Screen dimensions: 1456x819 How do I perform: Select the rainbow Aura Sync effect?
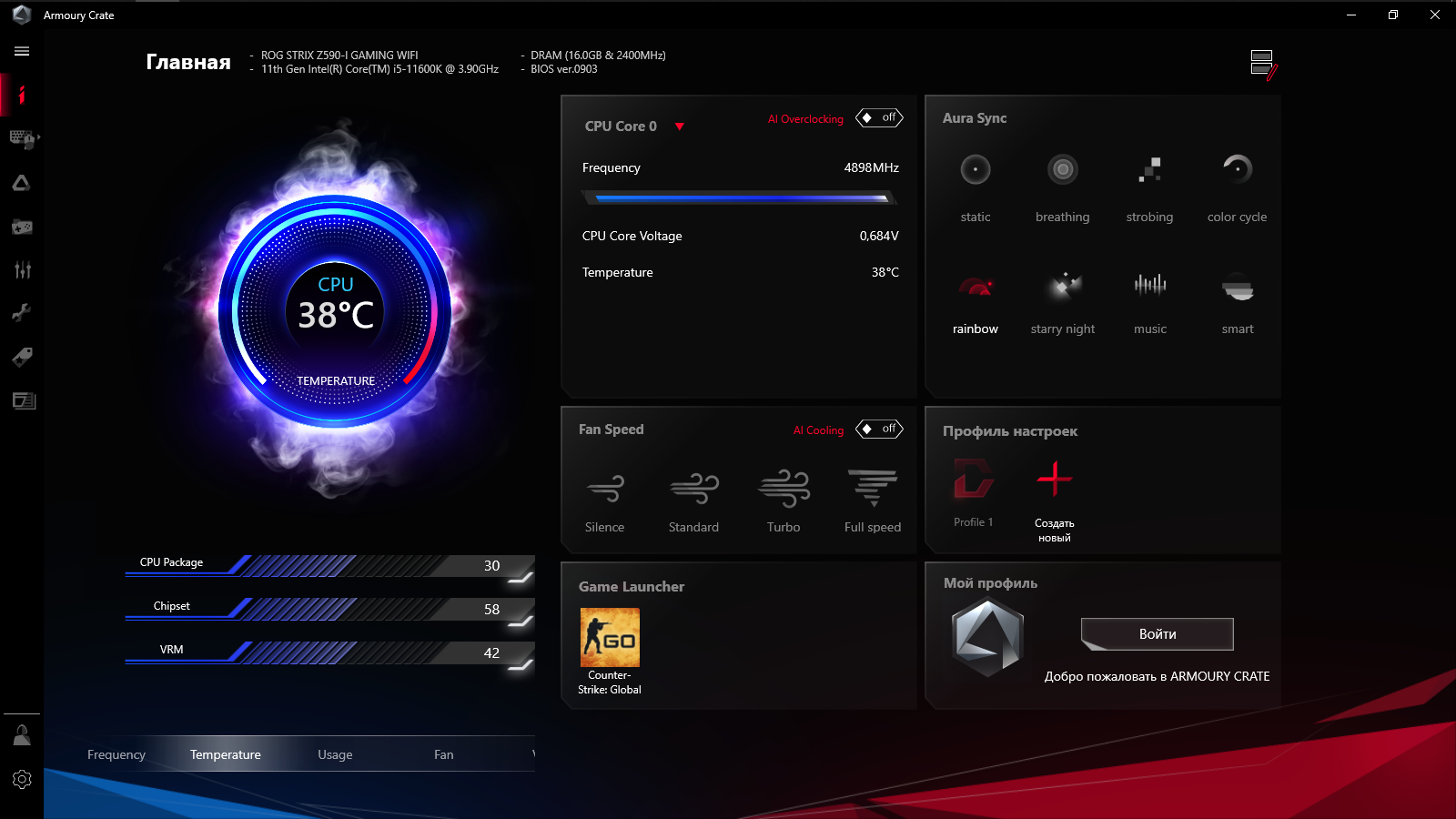975,300
